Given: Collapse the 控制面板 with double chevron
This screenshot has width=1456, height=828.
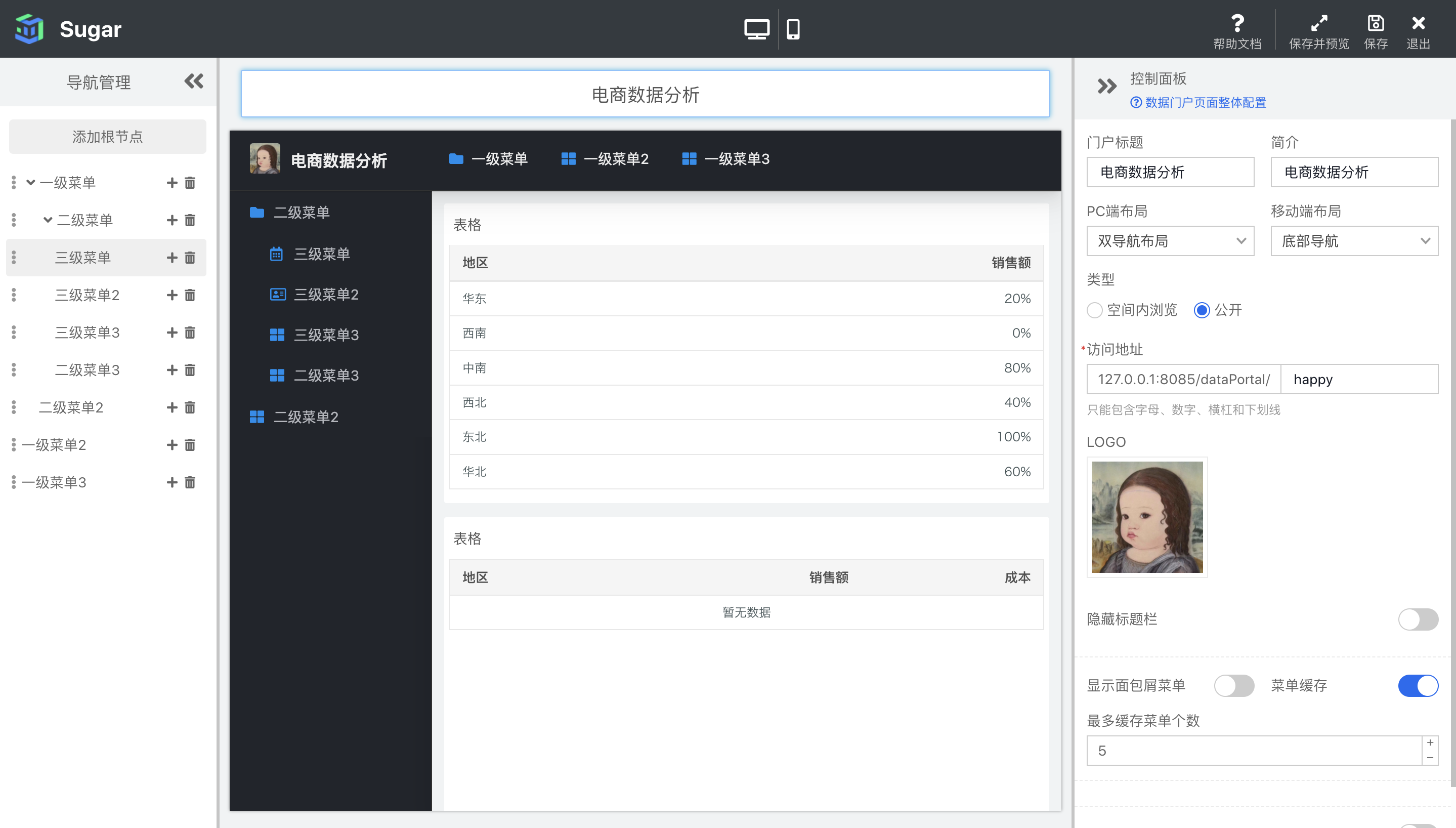Looking at the screenshot, I should click(x=1106, y=87).
